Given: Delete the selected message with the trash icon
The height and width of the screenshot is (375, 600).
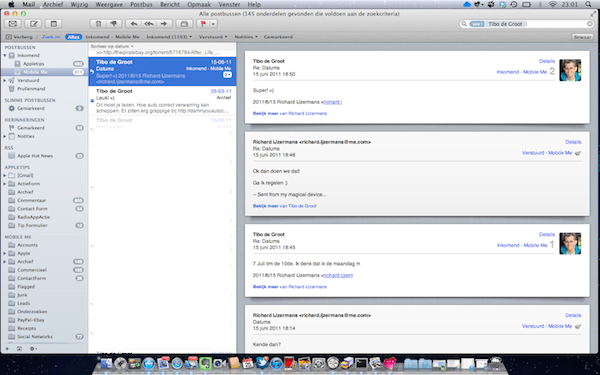Looking at the screenshot, I should pyautogui.click(x=98, y=24).
